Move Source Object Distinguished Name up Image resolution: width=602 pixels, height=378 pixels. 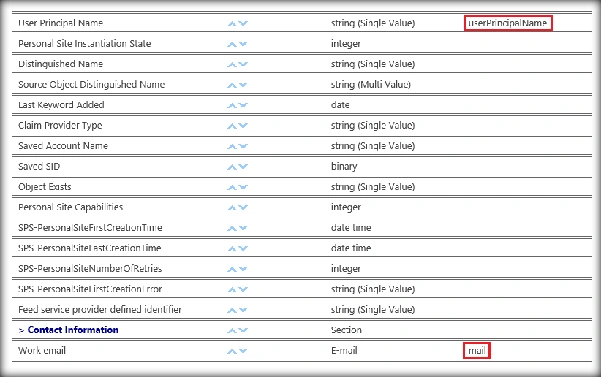232,85
